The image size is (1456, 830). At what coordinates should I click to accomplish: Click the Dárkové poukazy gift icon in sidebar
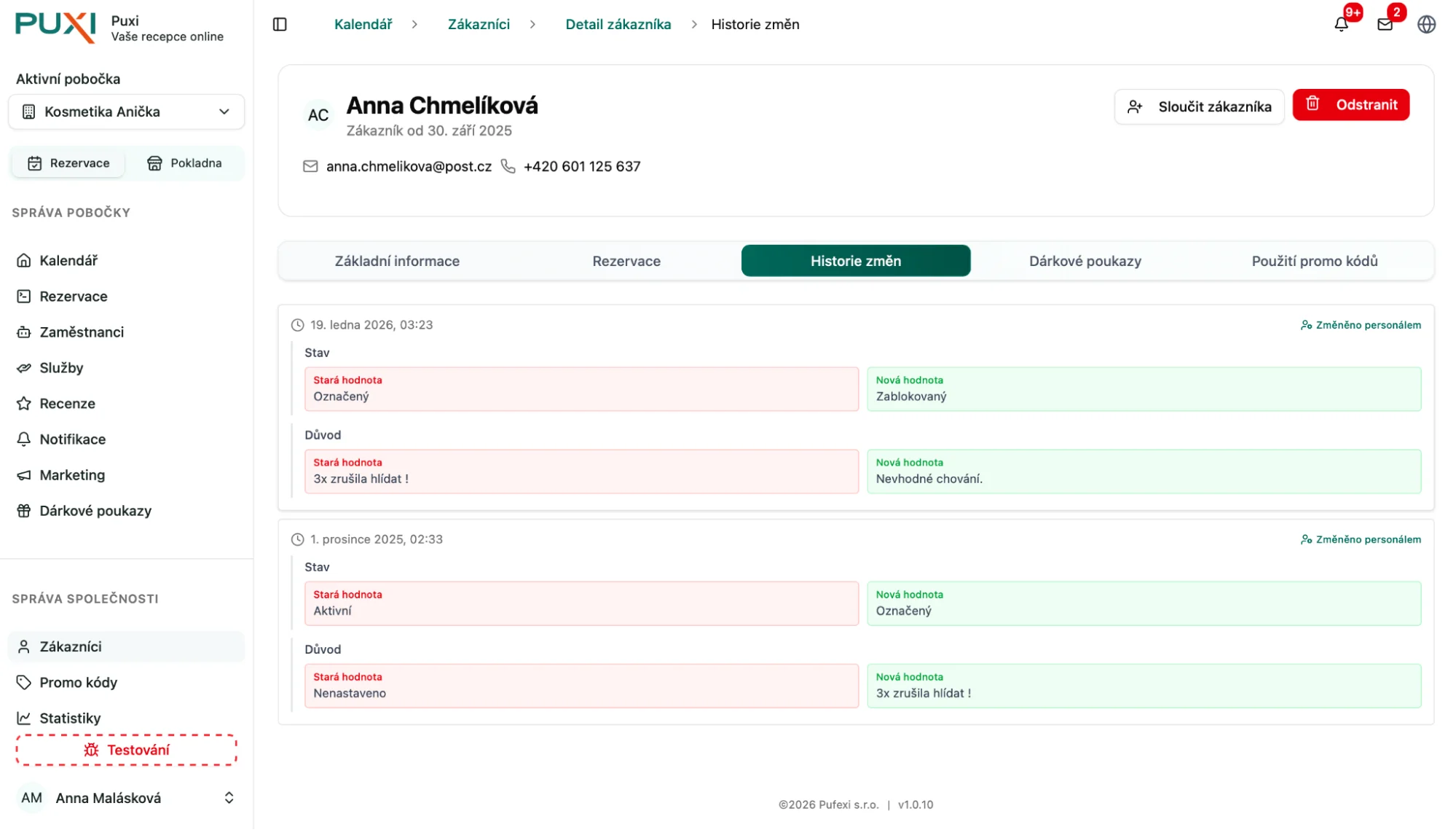point(24,511)
